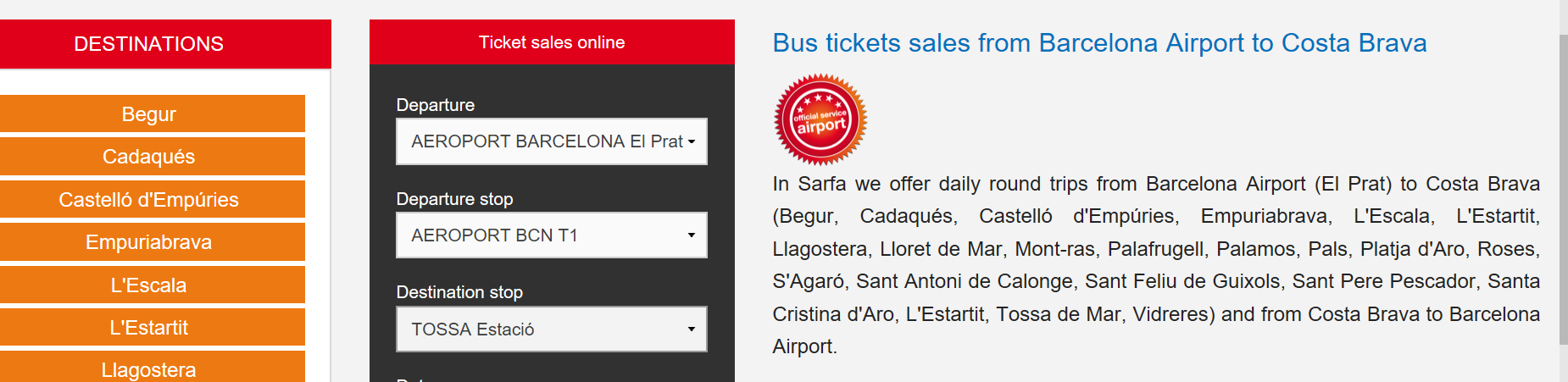Open the Destination stop TOSSA Estació dropdown
The image size is (1568, 382).
[x=552, y=329]
